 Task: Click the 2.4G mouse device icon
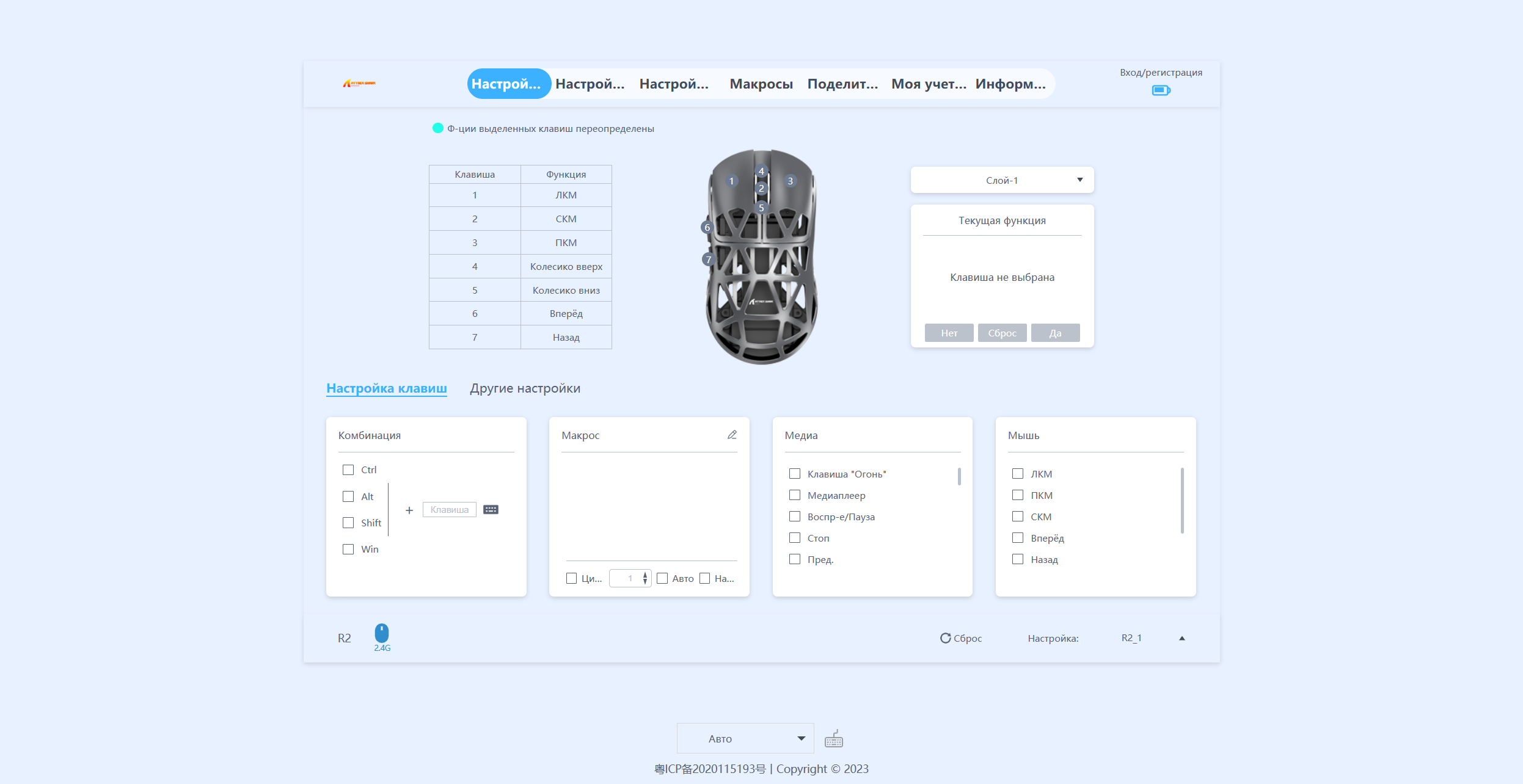pos(382,633)
